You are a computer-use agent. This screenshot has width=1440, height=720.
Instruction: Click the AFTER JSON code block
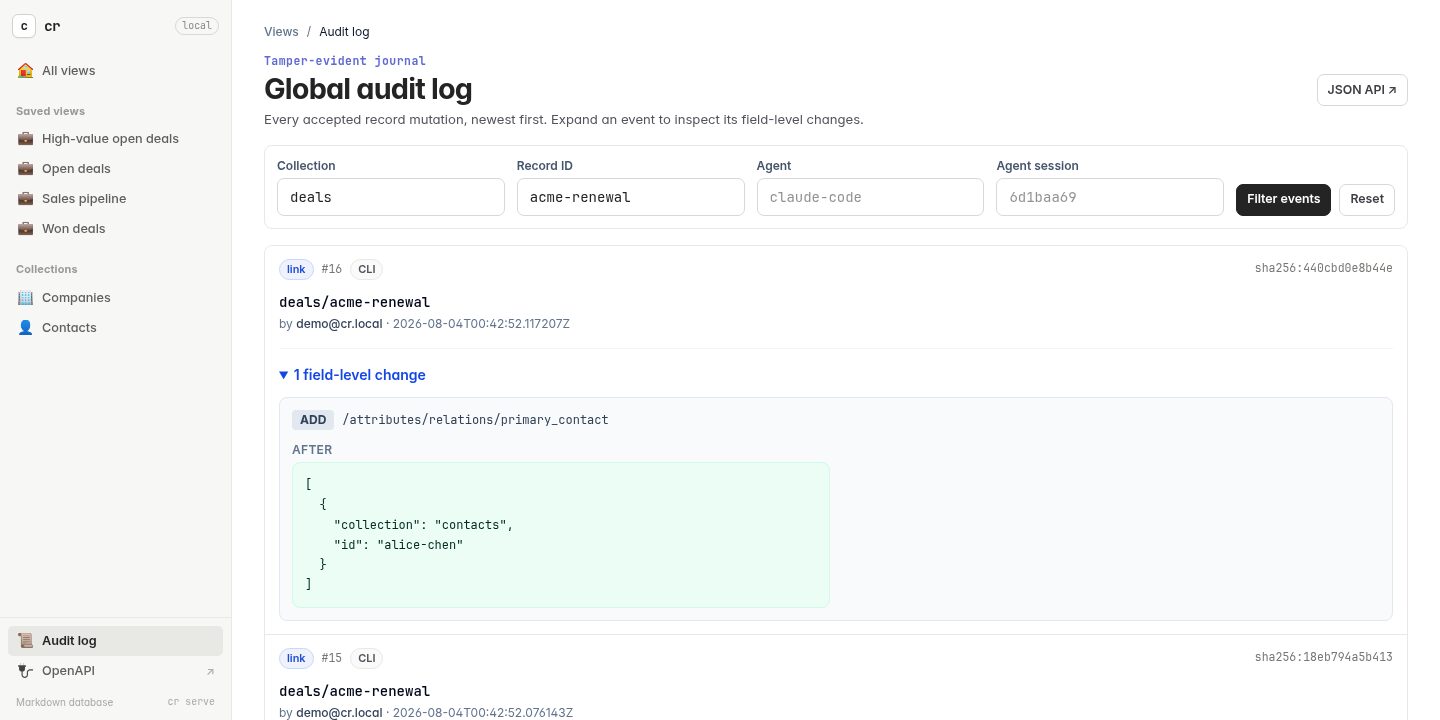click(x=561, y=535)
